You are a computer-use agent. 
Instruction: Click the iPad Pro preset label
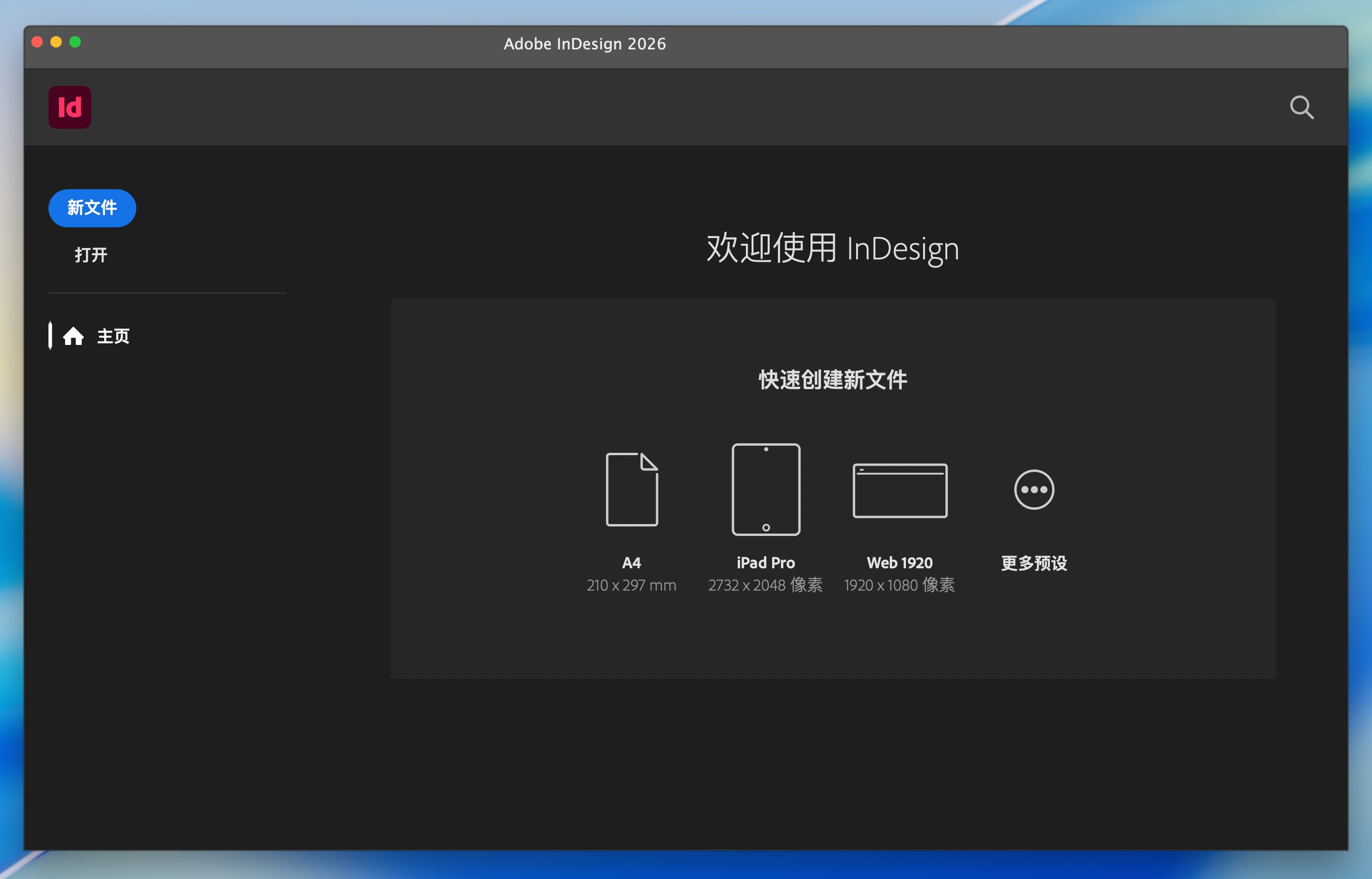(765, 563)
